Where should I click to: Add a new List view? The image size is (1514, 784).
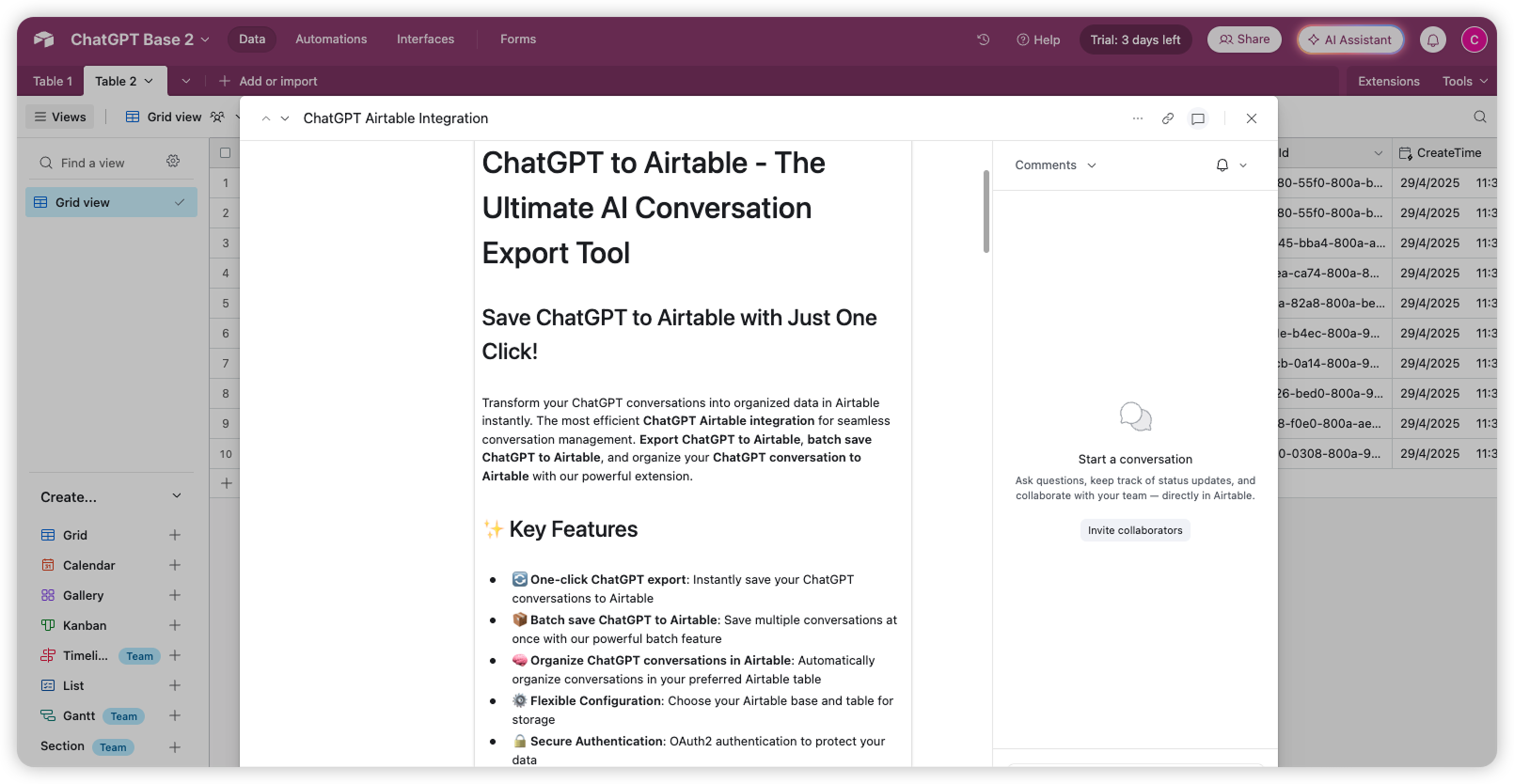pos(175,685)
